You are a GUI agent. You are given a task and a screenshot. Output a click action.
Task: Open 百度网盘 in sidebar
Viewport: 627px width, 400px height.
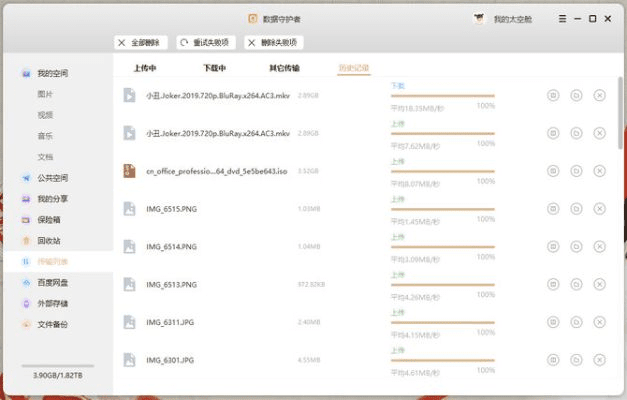(x=52, y=282)
